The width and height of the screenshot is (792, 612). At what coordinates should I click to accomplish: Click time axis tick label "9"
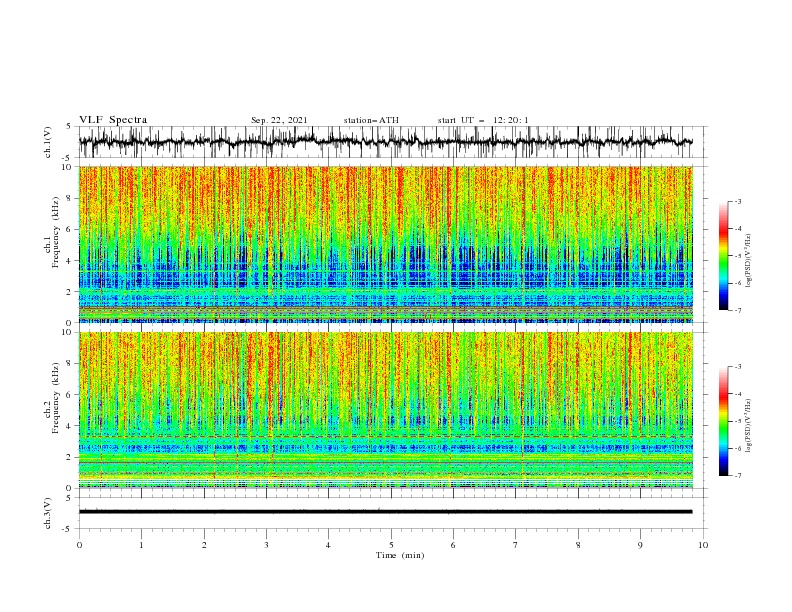pos(640,545)
